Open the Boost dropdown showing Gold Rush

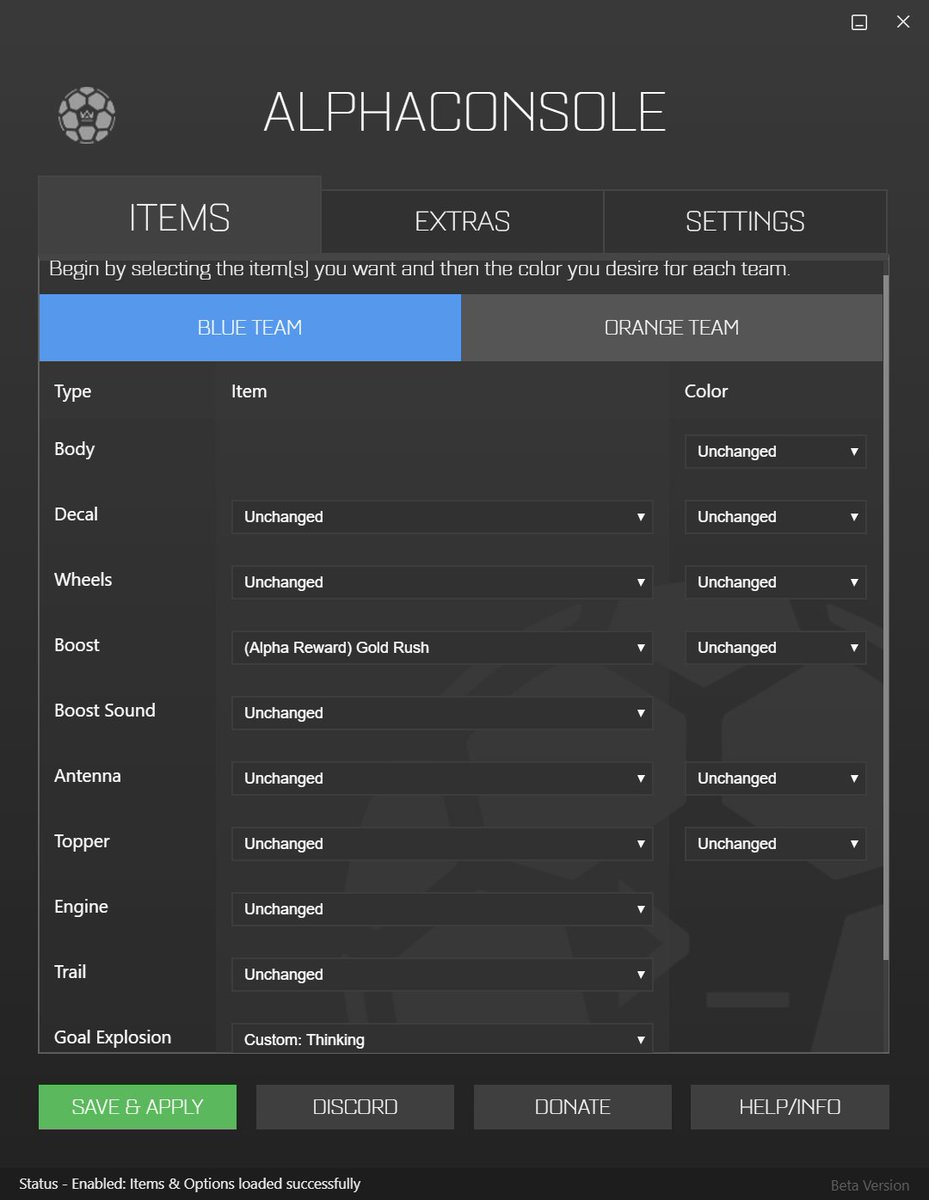click(441, 647)
